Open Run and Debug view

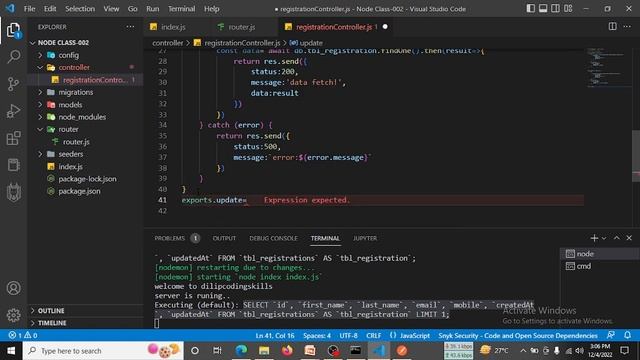click(x=13, y=111)
